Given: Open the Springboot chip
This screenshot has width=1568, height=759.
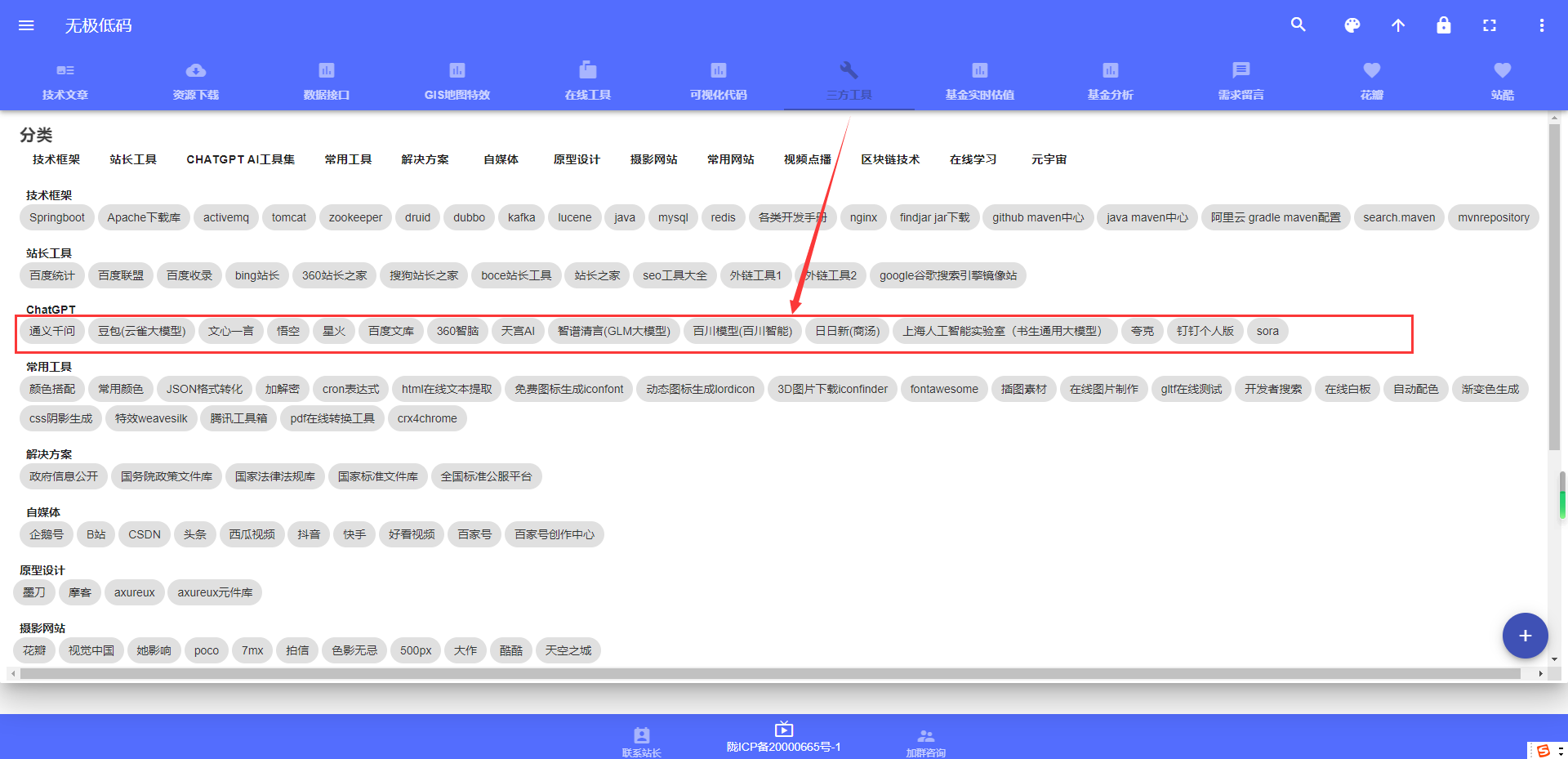Looking at the screenshot, I should point(57,217).
